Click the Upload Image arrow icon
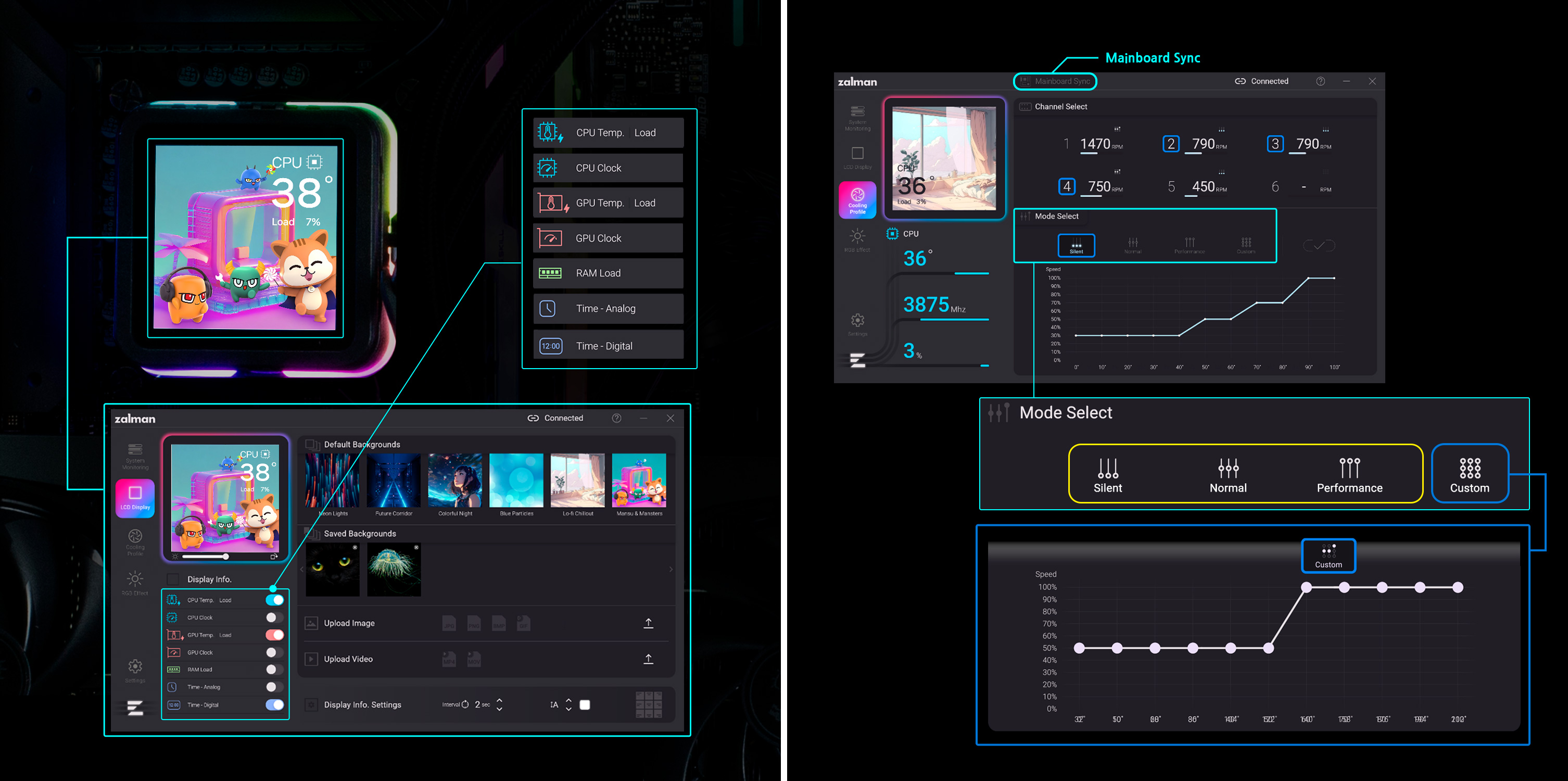 [x=648, y=623]
